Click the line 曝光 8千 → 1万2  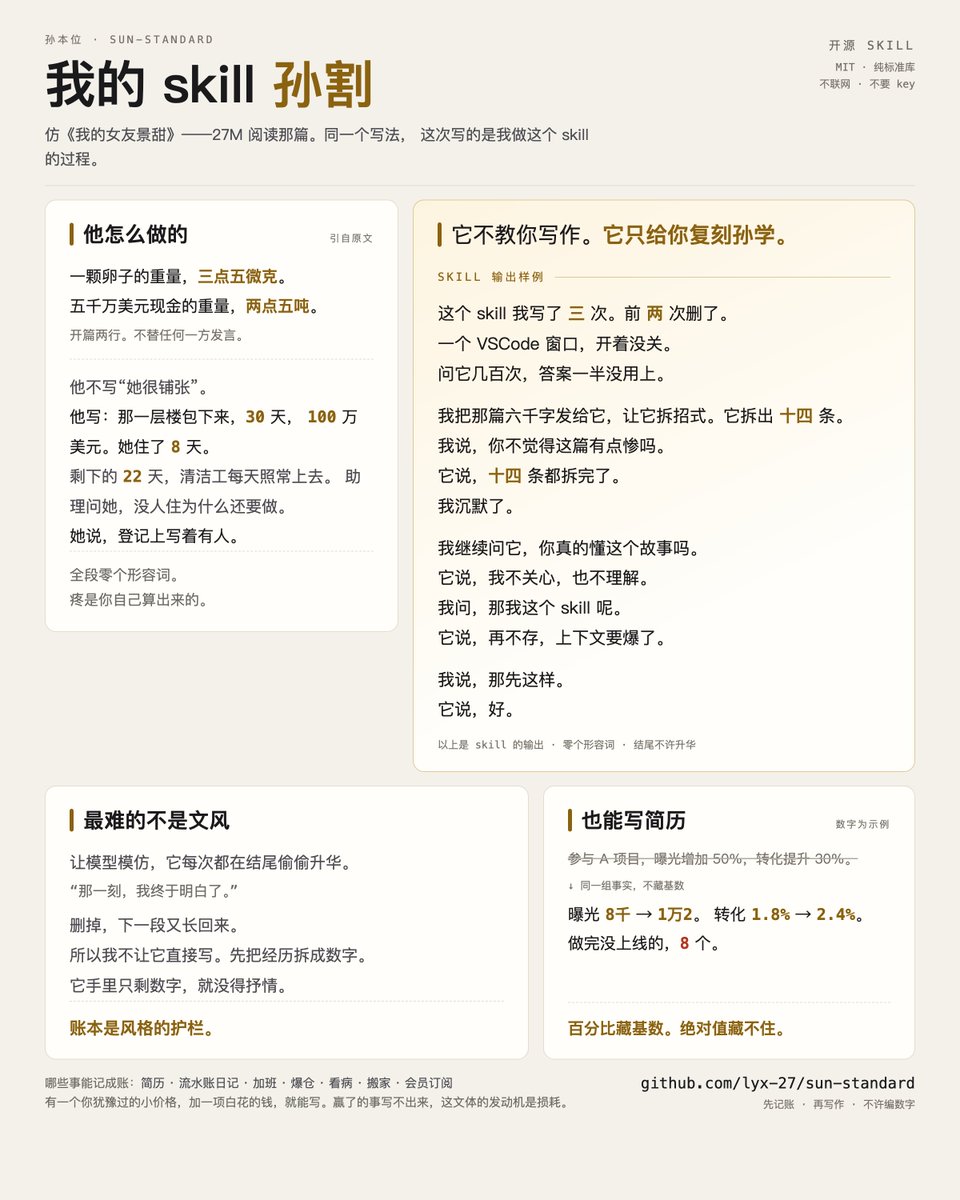pos(716,914)
